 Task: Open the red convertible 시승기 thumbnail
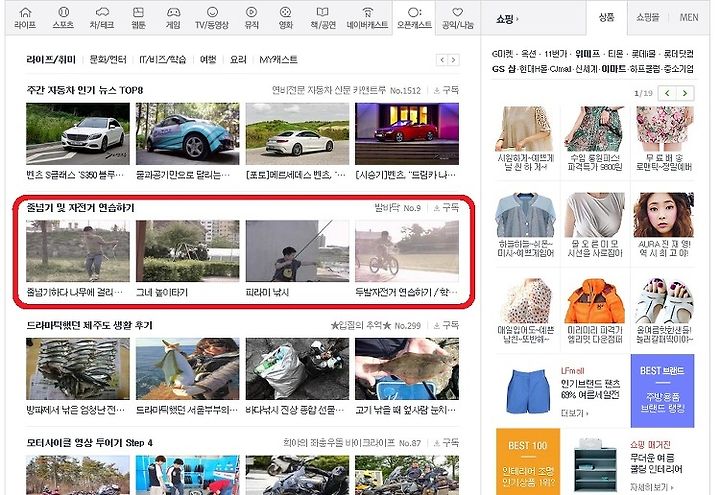click(407, 134)
